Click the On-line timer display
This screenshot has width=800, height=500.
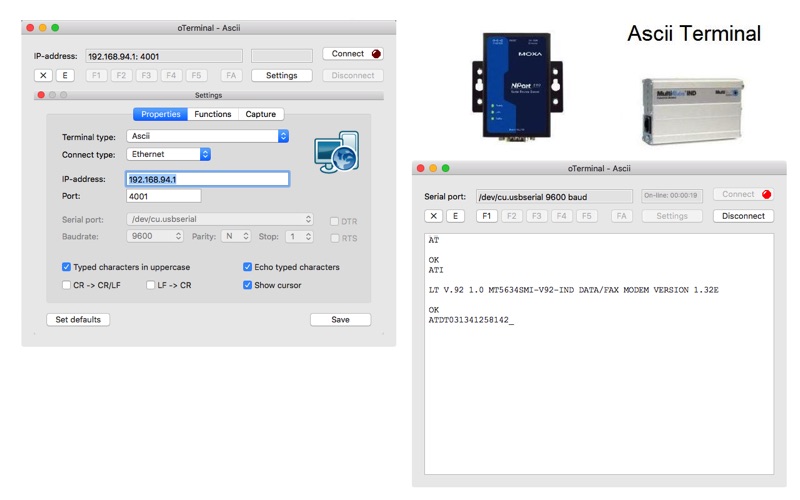(x=672, y=195)
